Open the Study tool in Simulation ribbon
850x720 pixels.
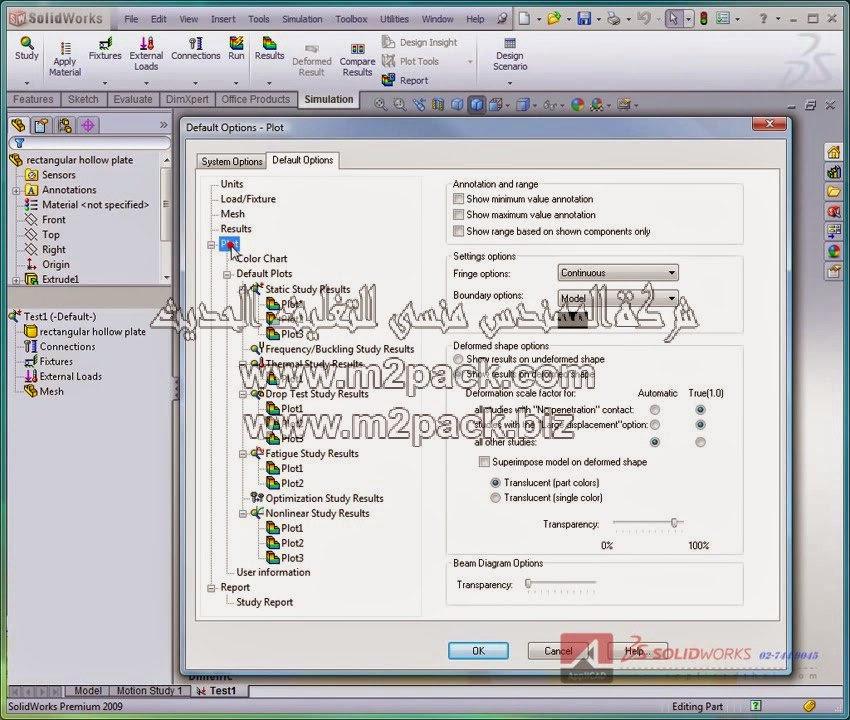coord(27,48)
